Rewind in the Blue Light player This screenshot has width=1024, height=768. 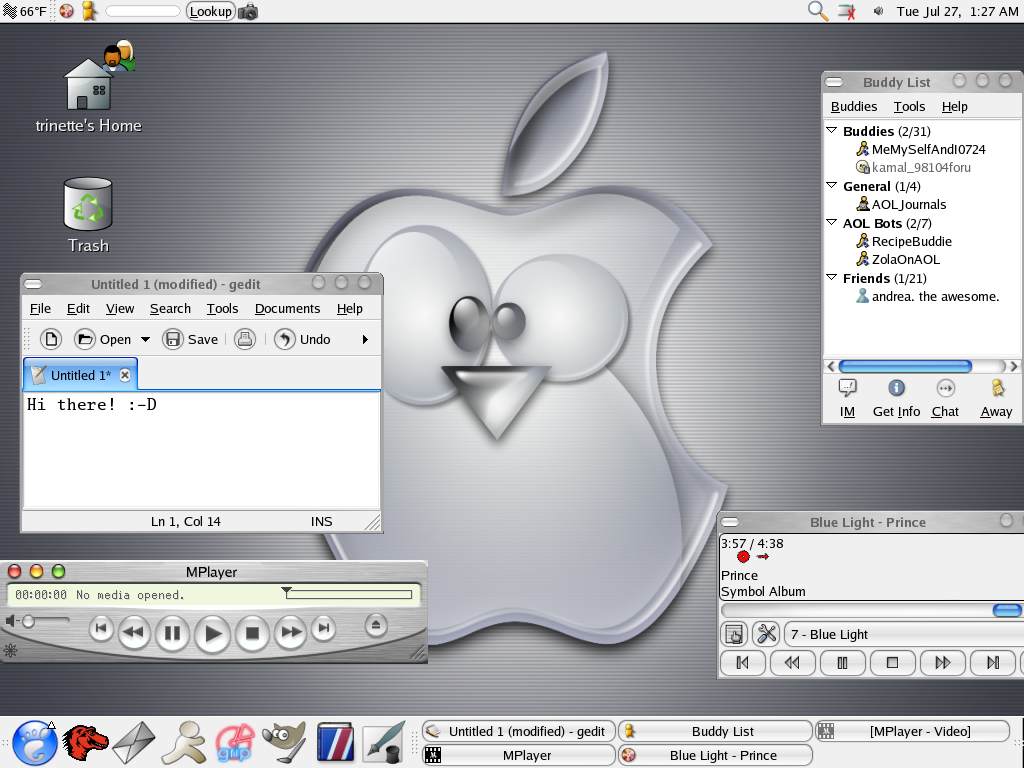pyautogui.click(x=792, y=663)
